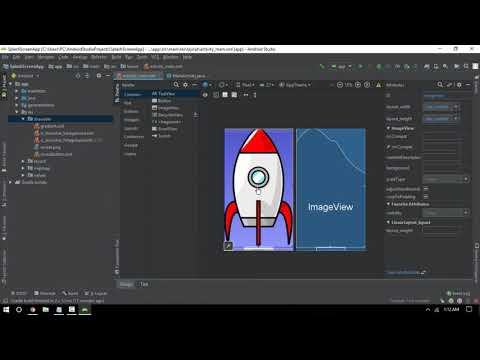This screenshot has width=480, height=360.
Task: Expand Gradle Scripts node
Action: pyautogui.click(x=10, y=182)
